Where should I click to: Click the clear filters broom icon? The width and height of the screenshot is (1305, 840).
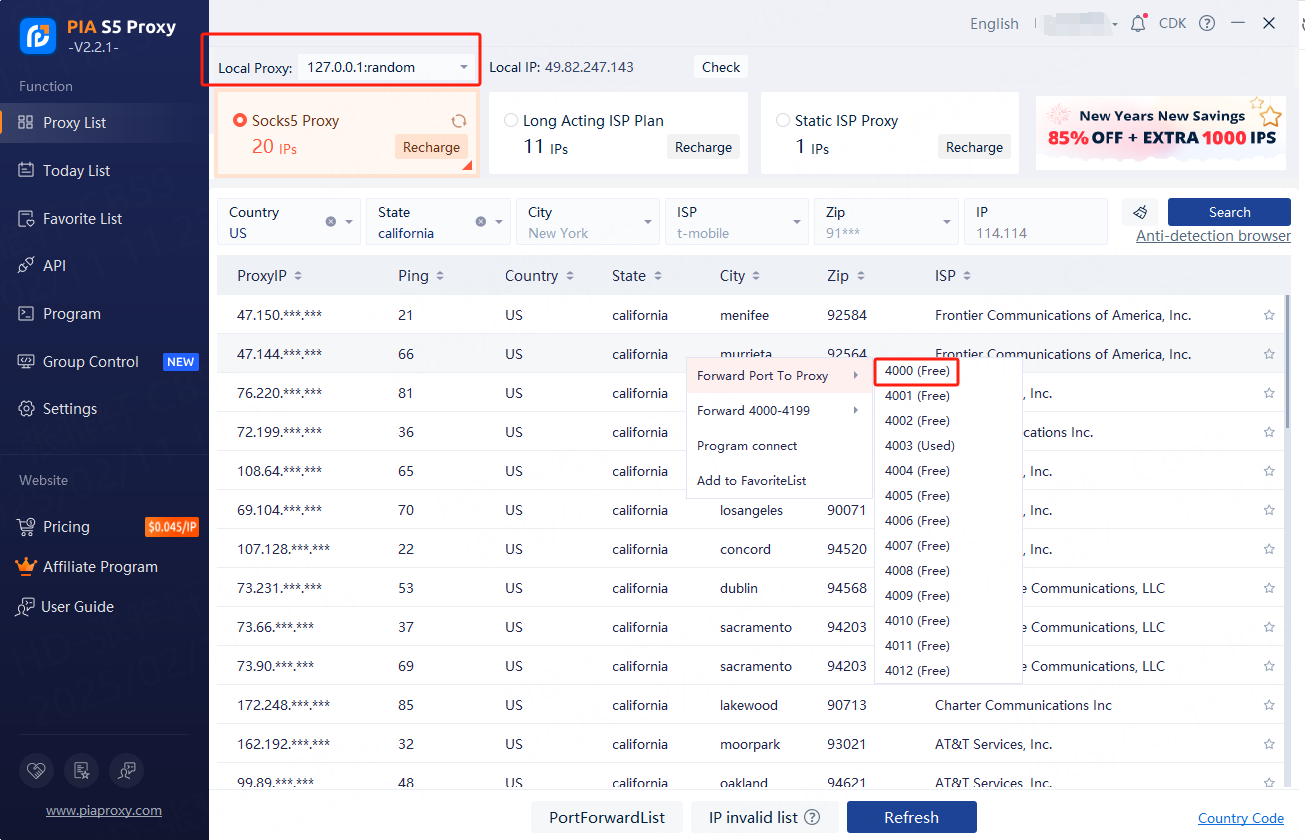tap(1139, 212)
